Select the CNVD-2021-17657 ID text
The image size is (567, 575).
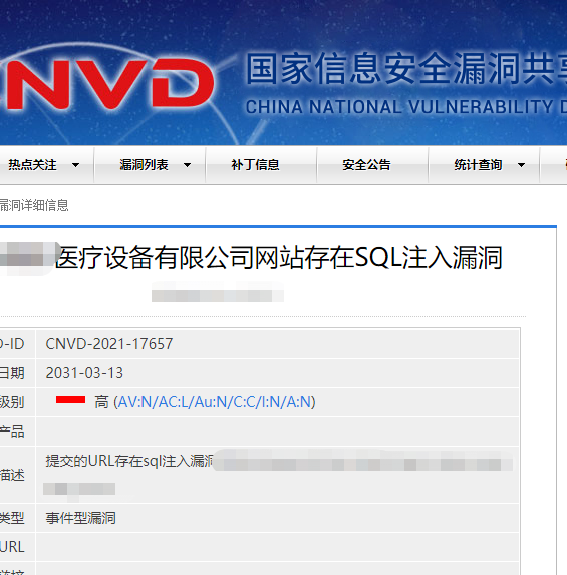click(109, 344)
